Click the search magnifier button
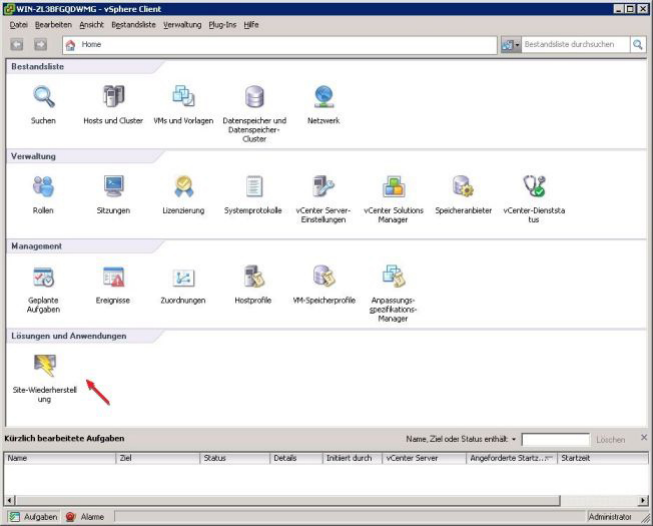The width and height of the screenshot is (653, 526). click(638, 44)
